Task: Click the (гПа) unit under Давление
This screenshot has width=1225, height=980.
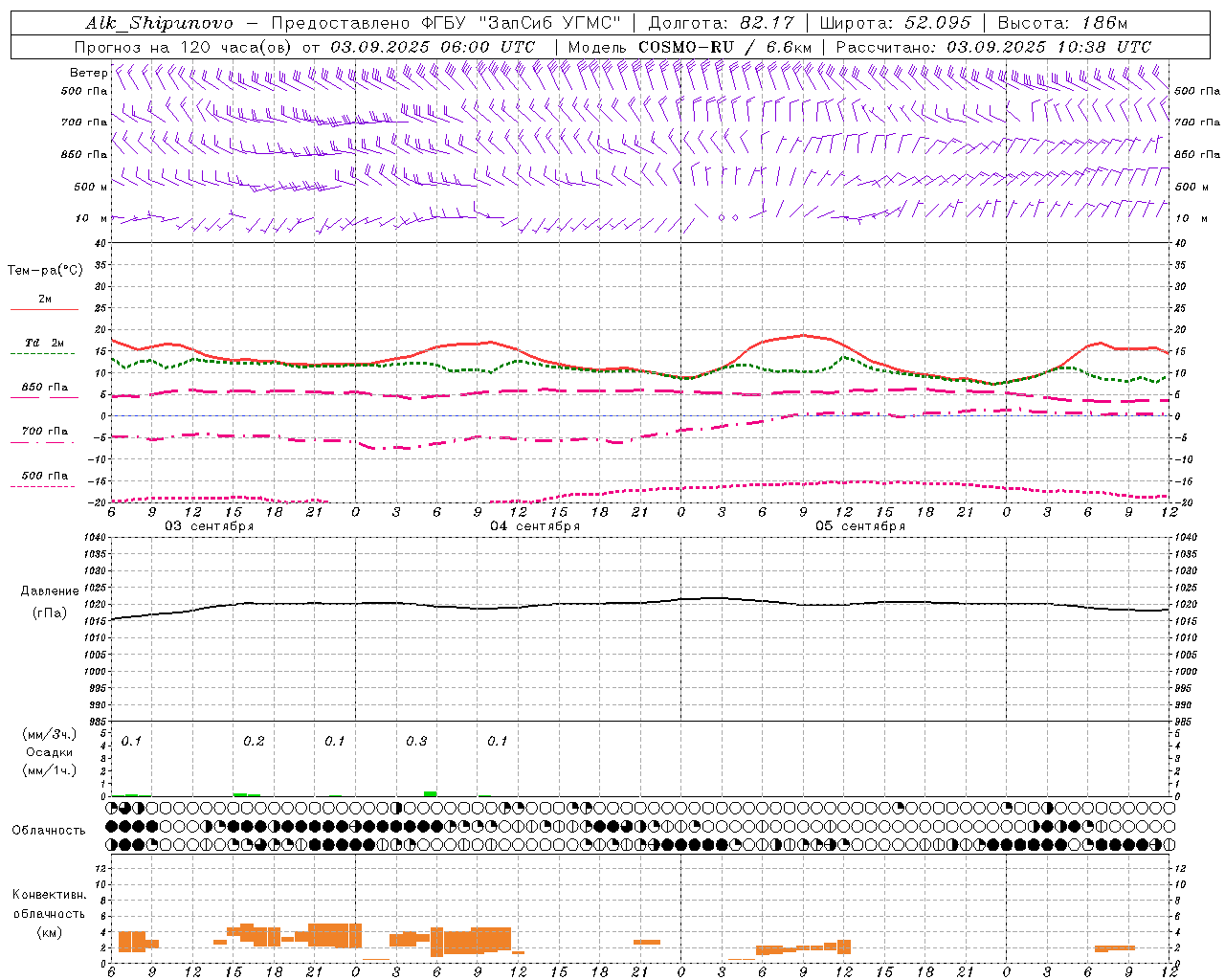Action: pos(50,613)
